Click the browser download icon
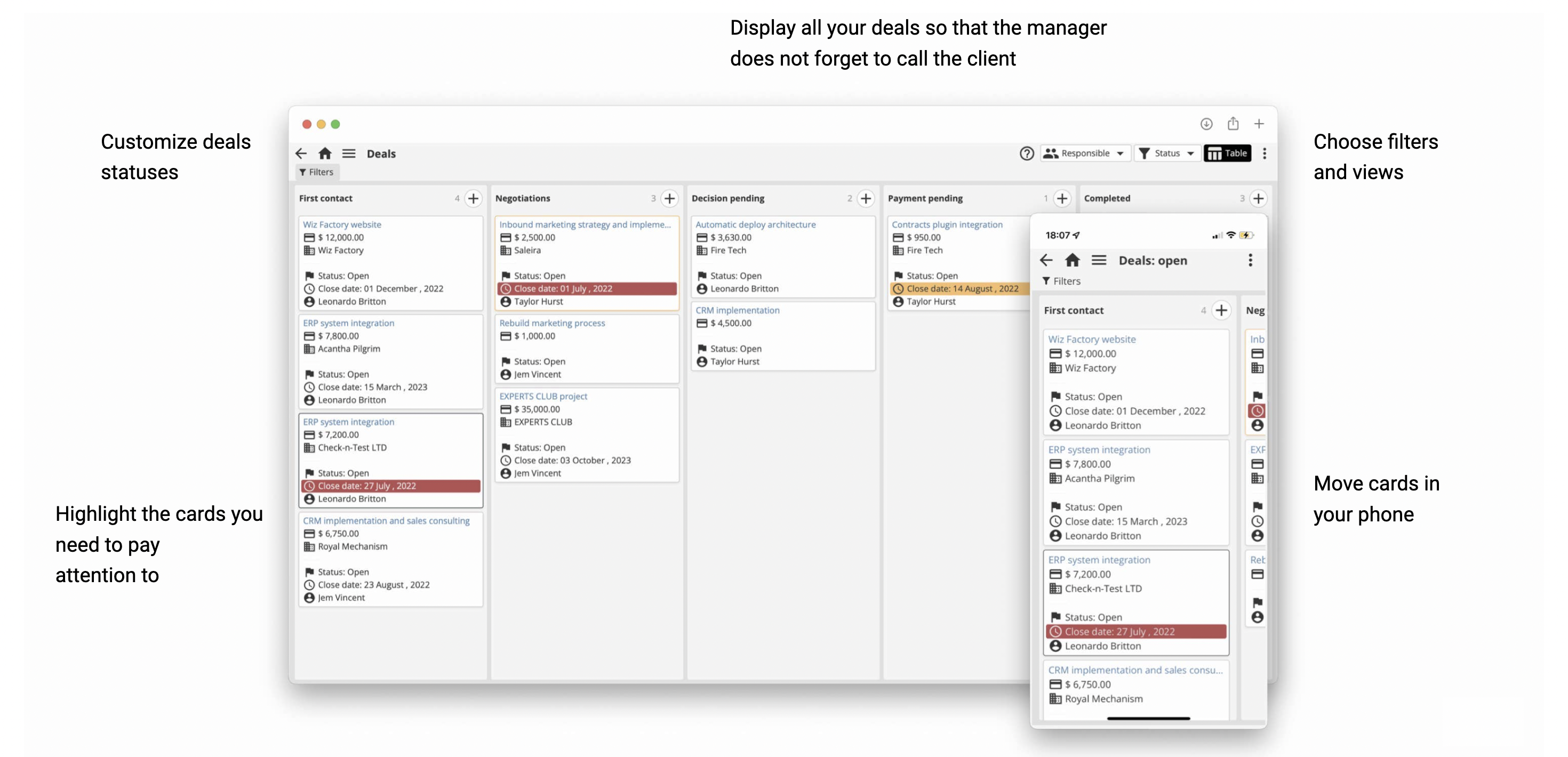Viewport: 1568px width, 757px height. coord(1206,124)
